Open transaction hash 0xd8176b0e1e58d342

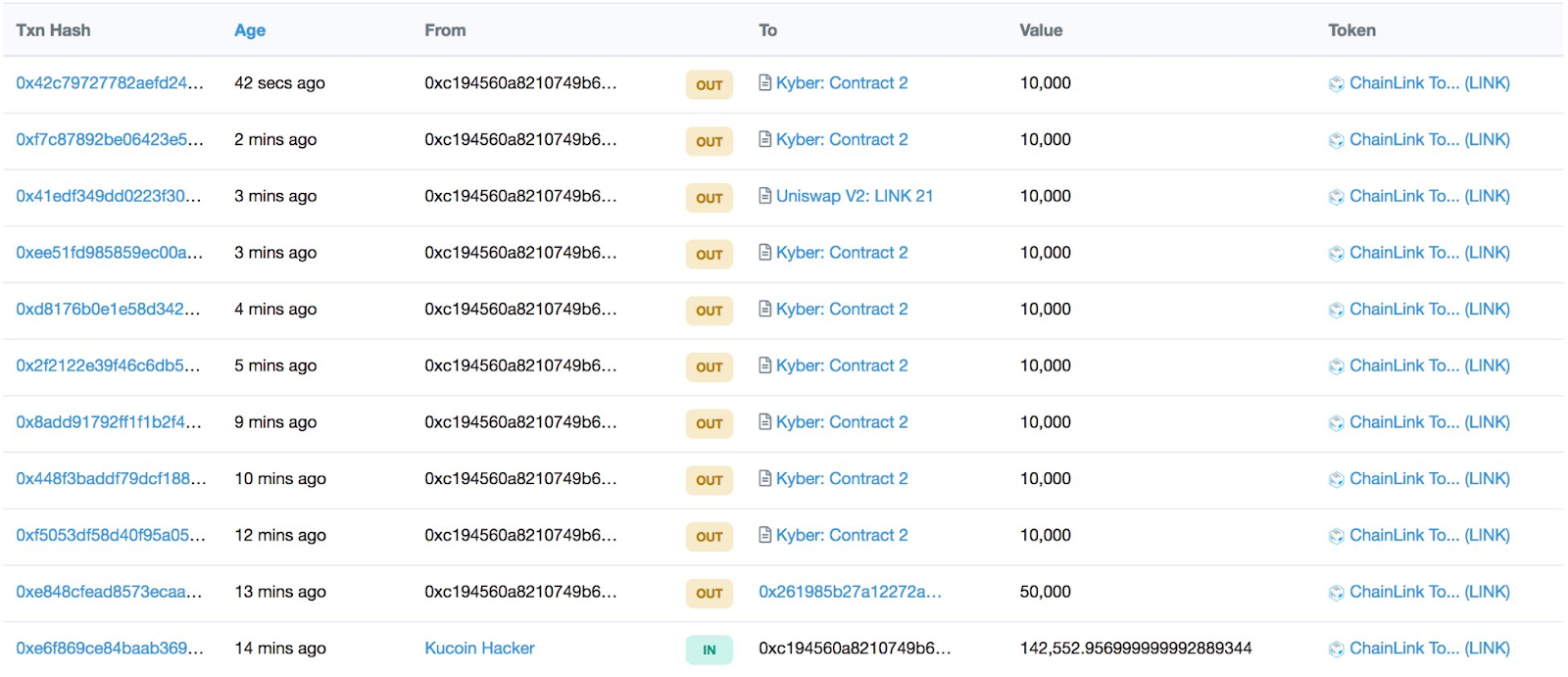click(x=108, y=310)
